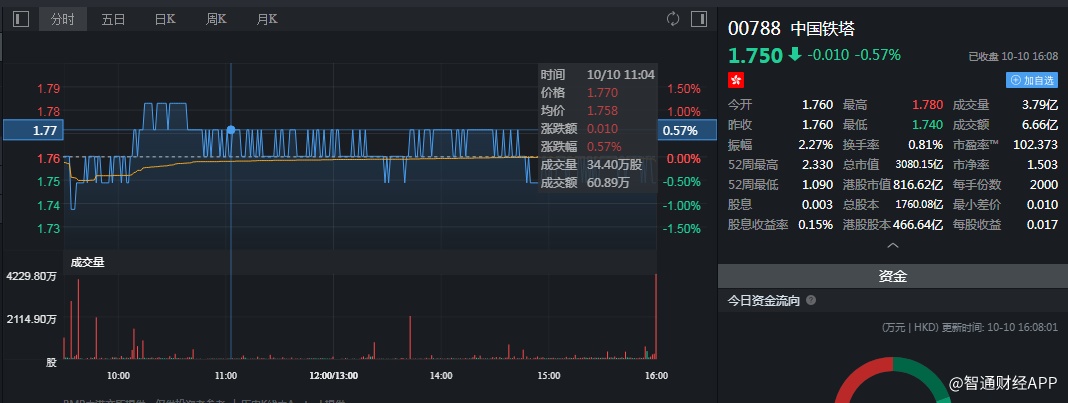Click the 换手率 value 0.81%
This screenshot has height=403, width=1068.
click(926, 144)
